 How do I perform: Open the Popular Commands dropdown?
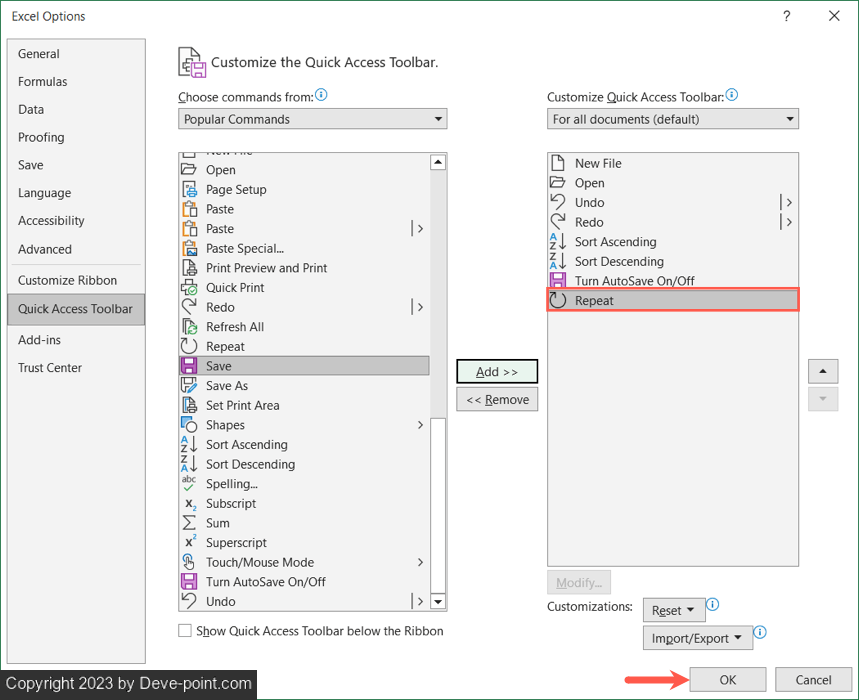tap(313, 119)
